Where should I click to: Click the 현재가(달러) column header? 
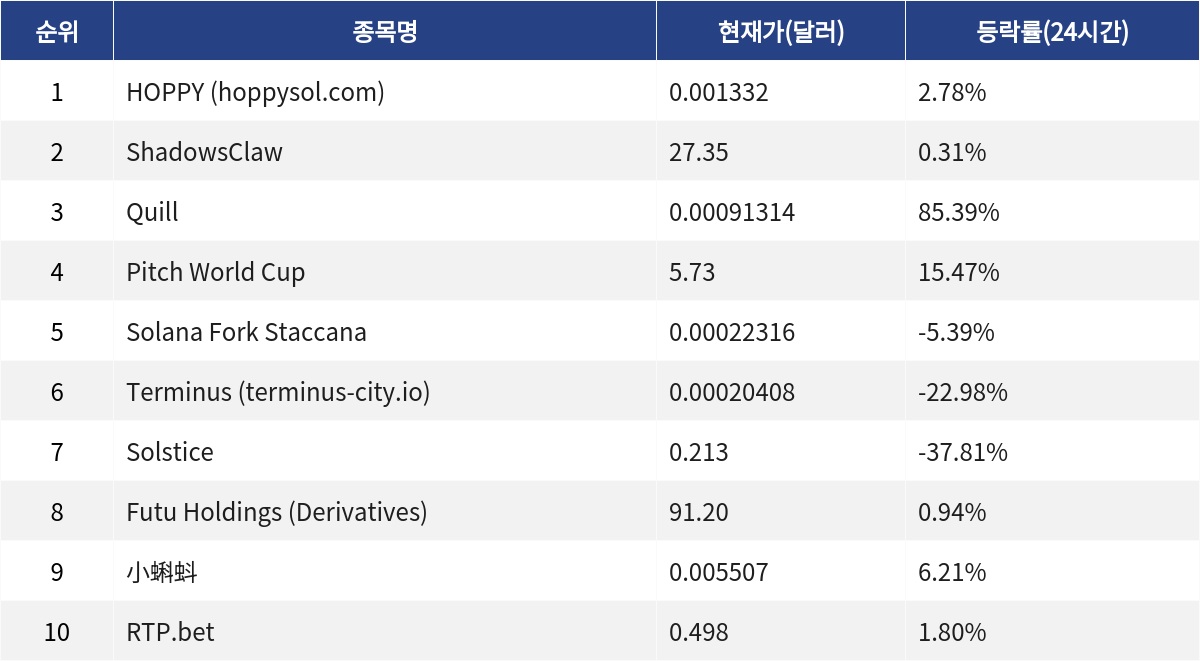(x=781, y=32)
